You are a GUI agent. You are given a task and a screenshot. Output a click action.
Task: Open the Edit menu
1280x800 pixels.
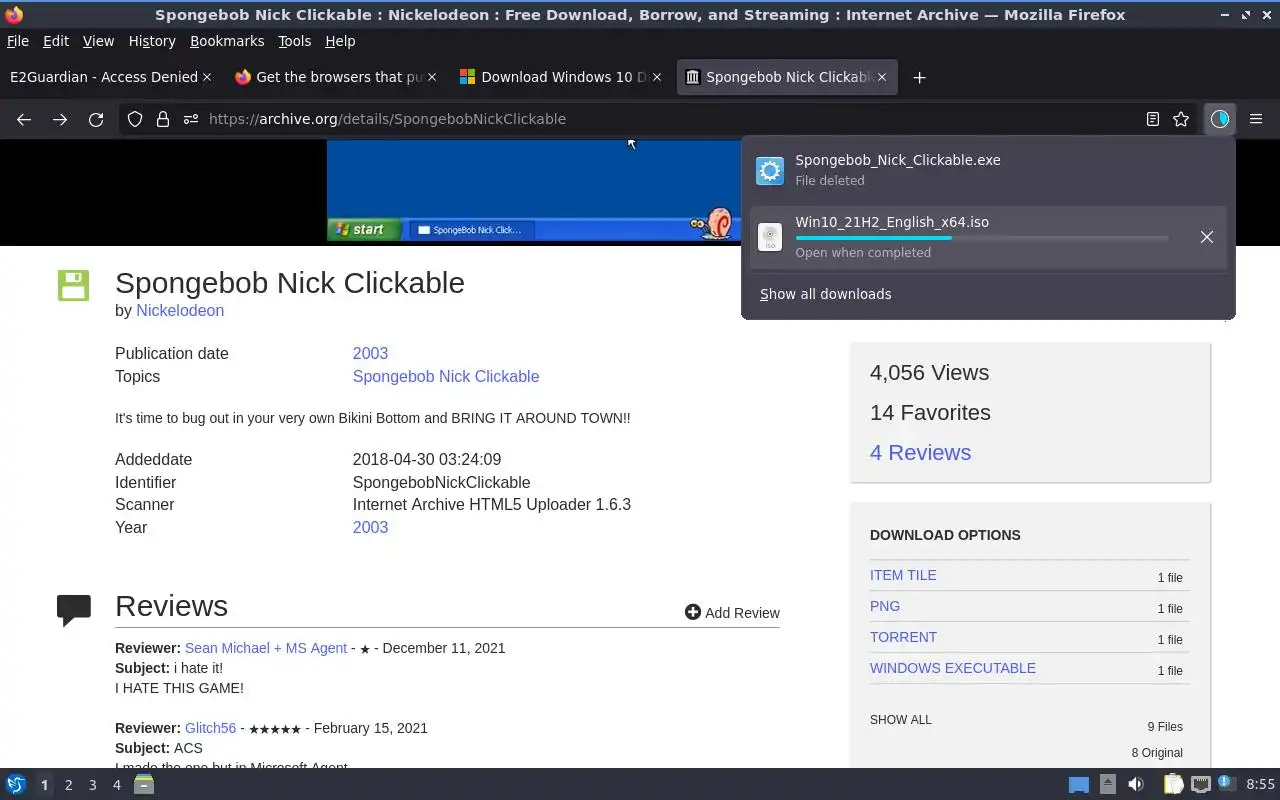point(56,41)
